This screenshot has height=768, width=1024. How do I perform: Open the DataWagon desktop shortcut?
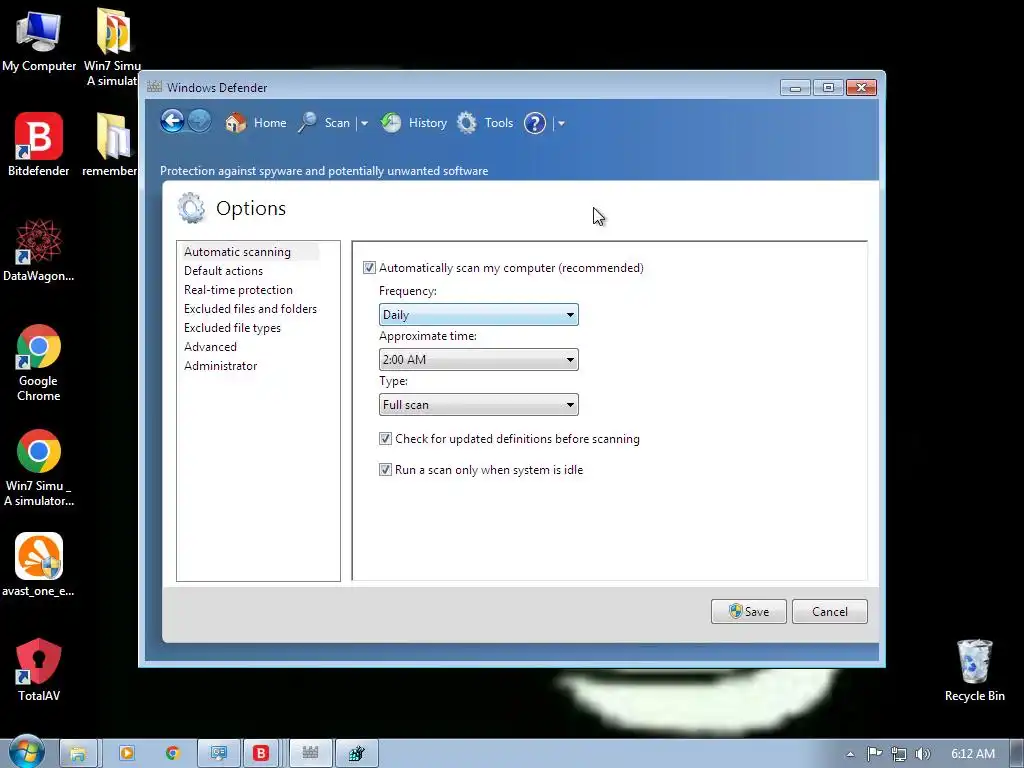point(39,250)
